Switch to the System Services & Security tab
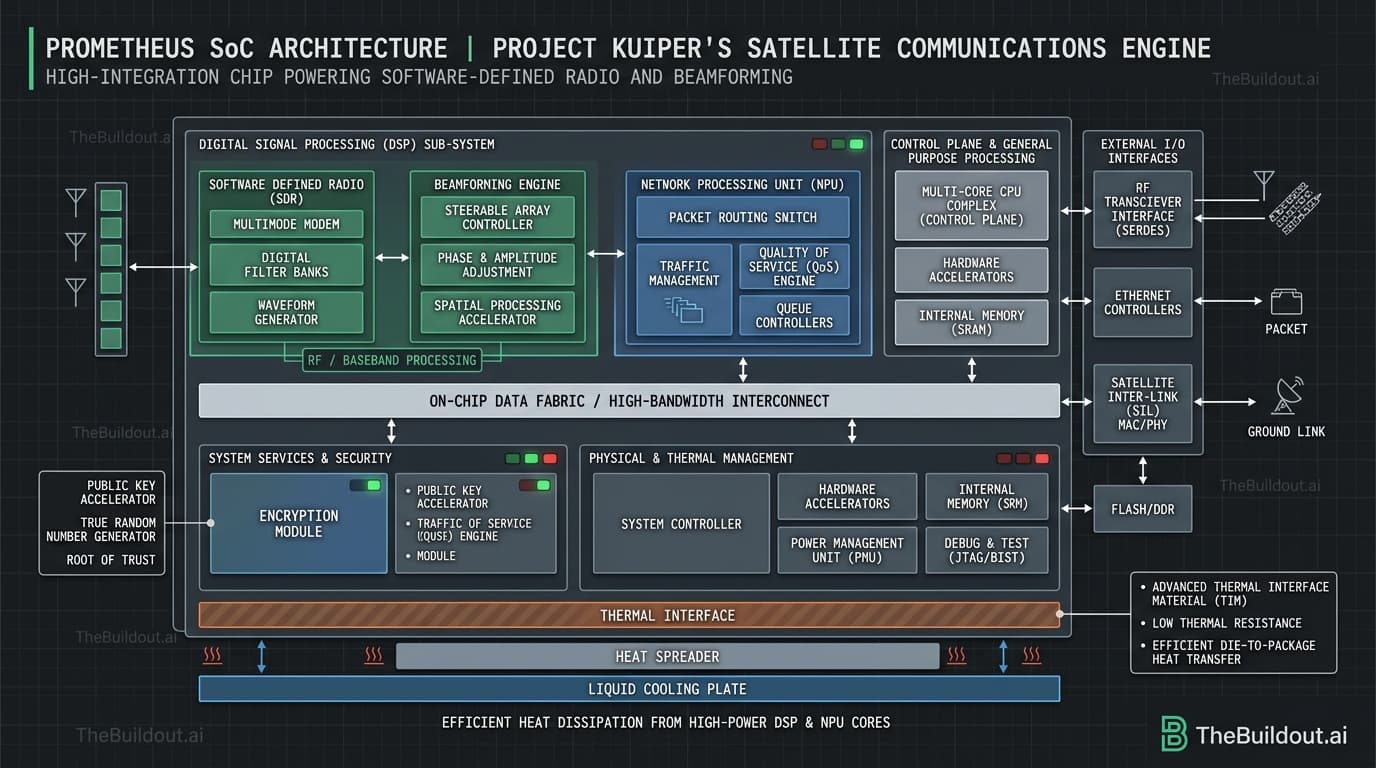1376x768 pixels. point(299,458)
